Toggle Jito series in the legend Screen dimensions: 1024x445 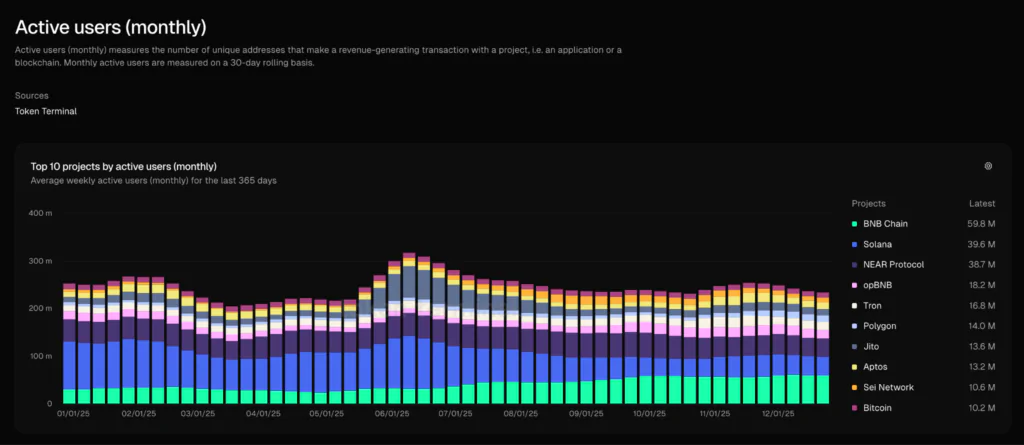(872, 347)
